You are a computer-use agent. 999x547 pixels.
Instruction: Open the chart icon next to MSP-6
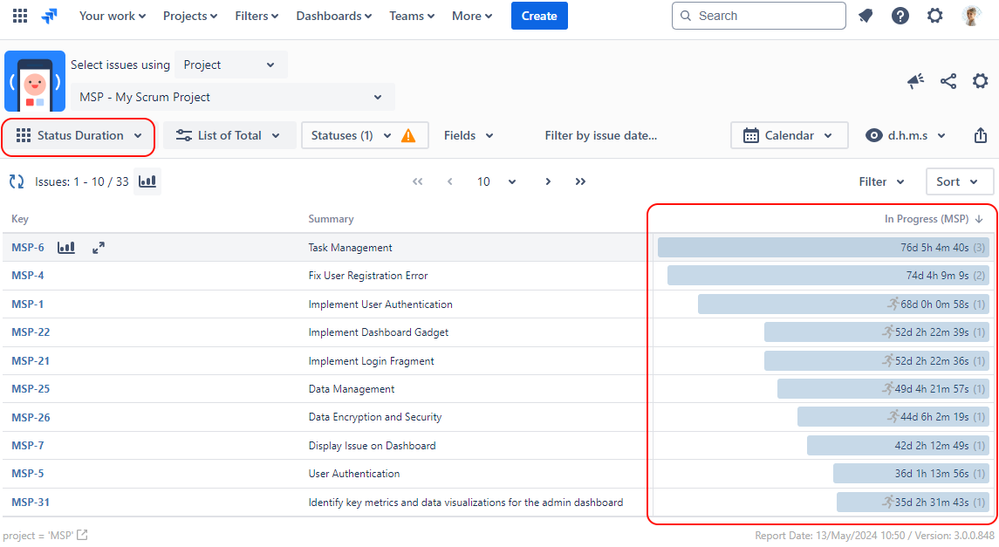click(66, 248)
